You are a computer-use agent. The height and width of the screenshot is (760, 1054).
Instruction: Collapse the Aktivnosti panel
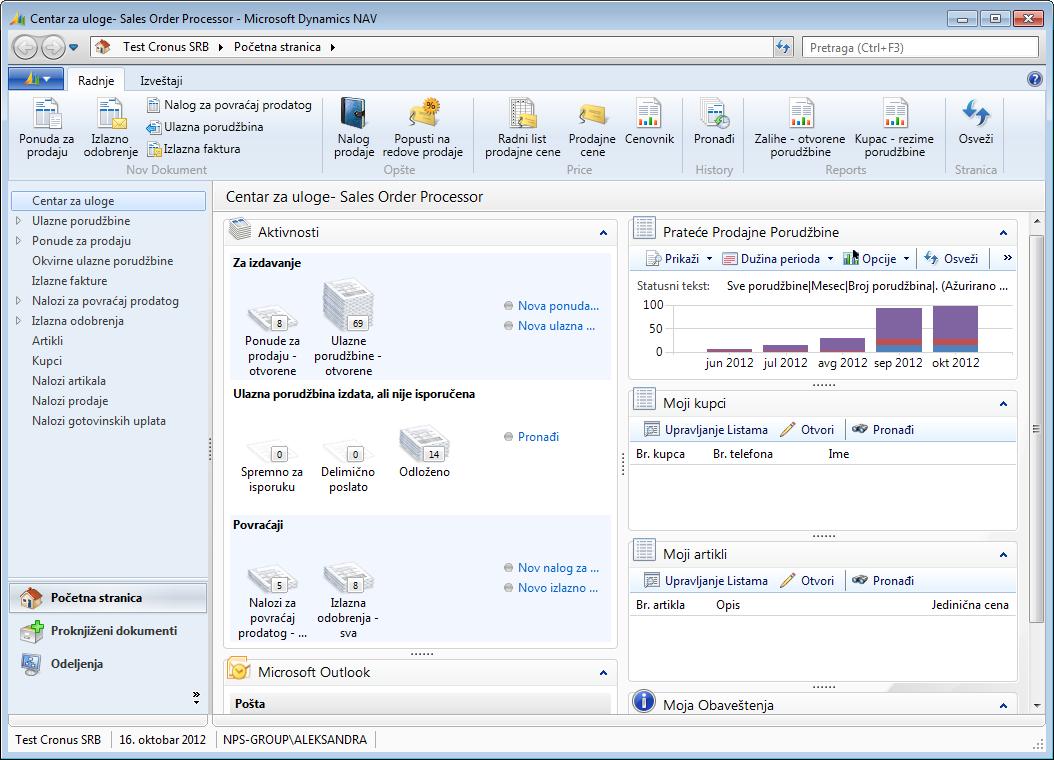[x=603, y=233]
